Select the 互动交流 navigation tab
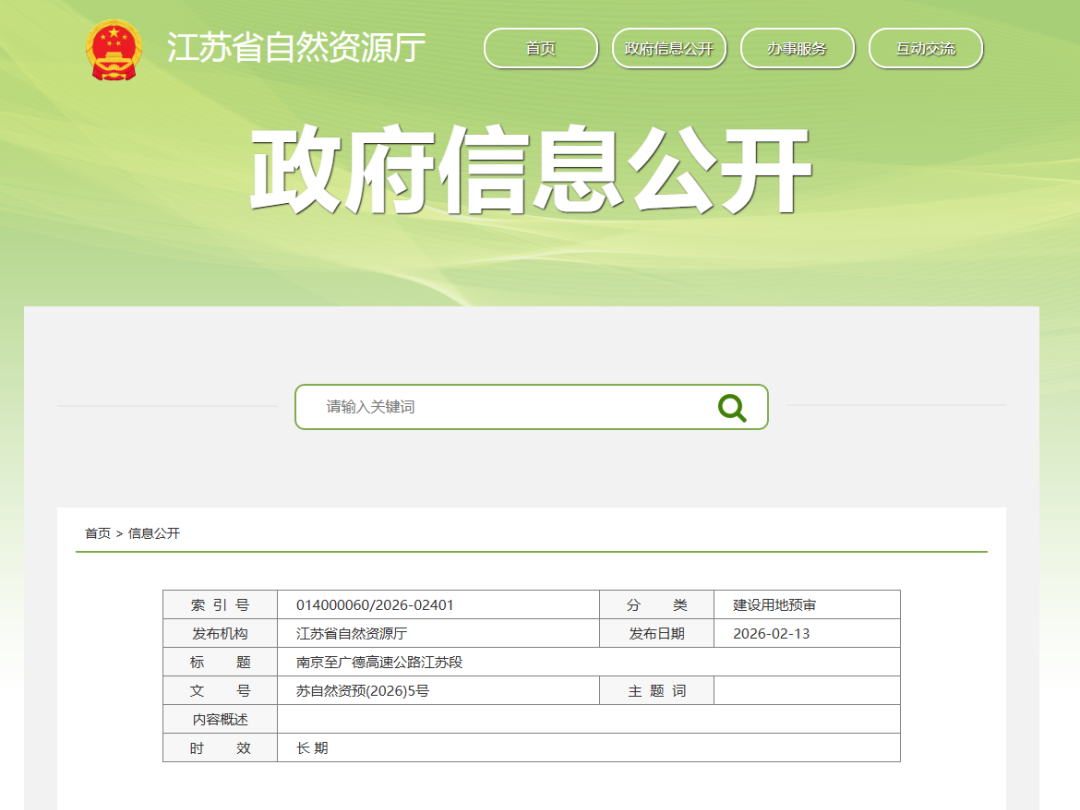 (x=925, y=48)
